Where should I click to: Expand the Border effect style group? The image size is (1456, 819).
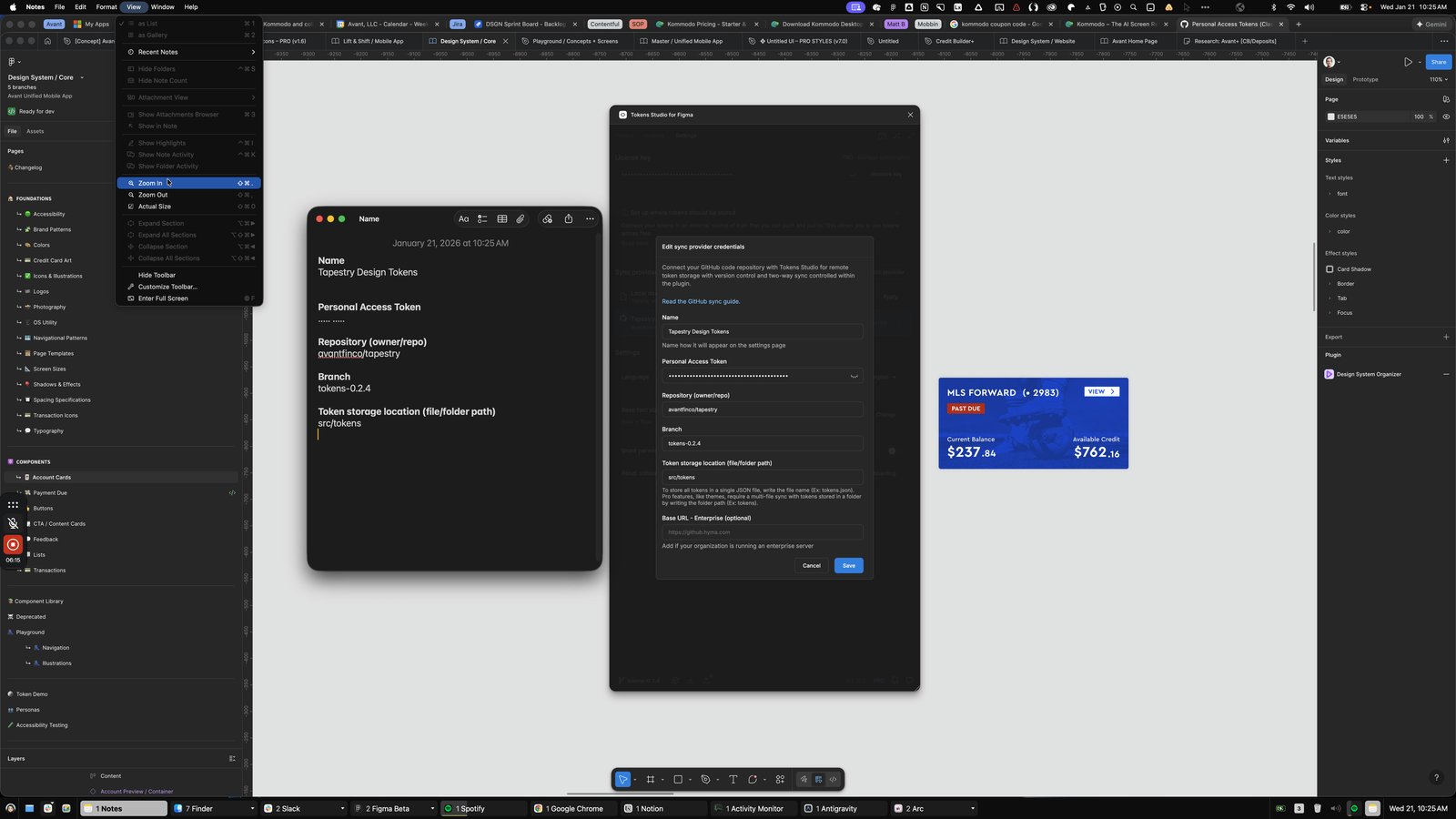point(1330,284)
